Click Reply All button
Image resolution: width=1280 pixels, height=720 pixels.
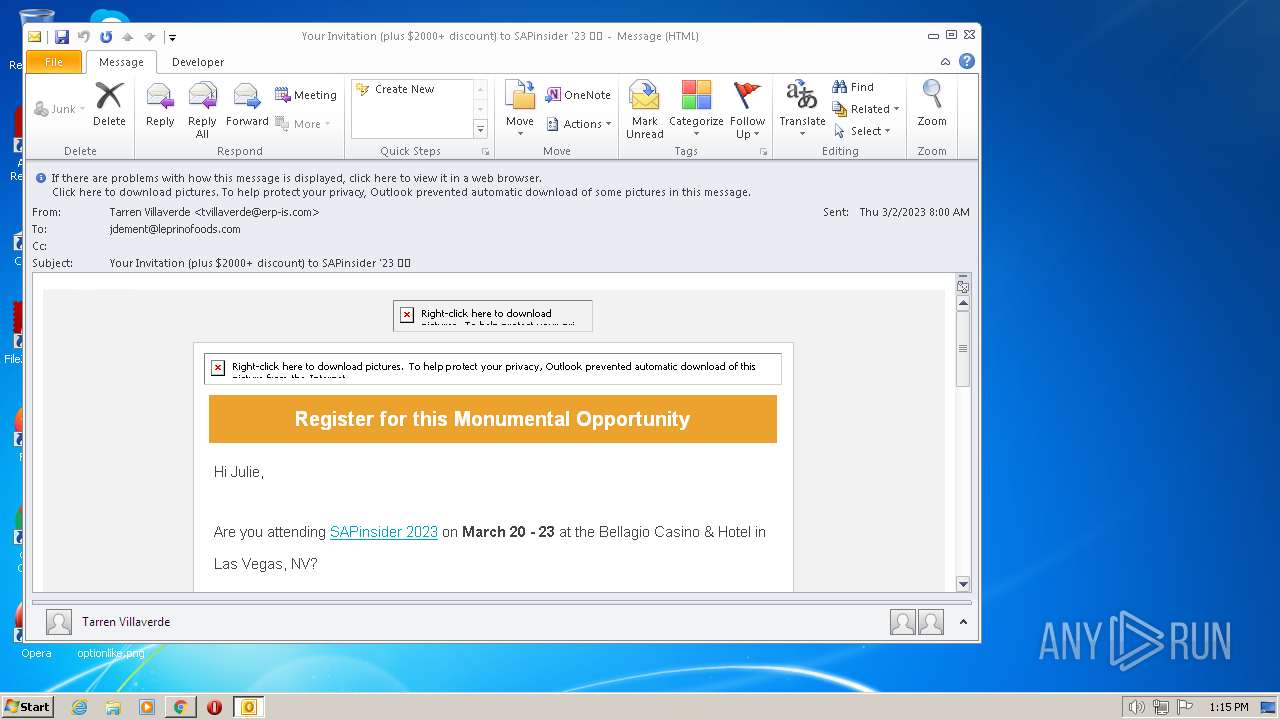[202, 110]
